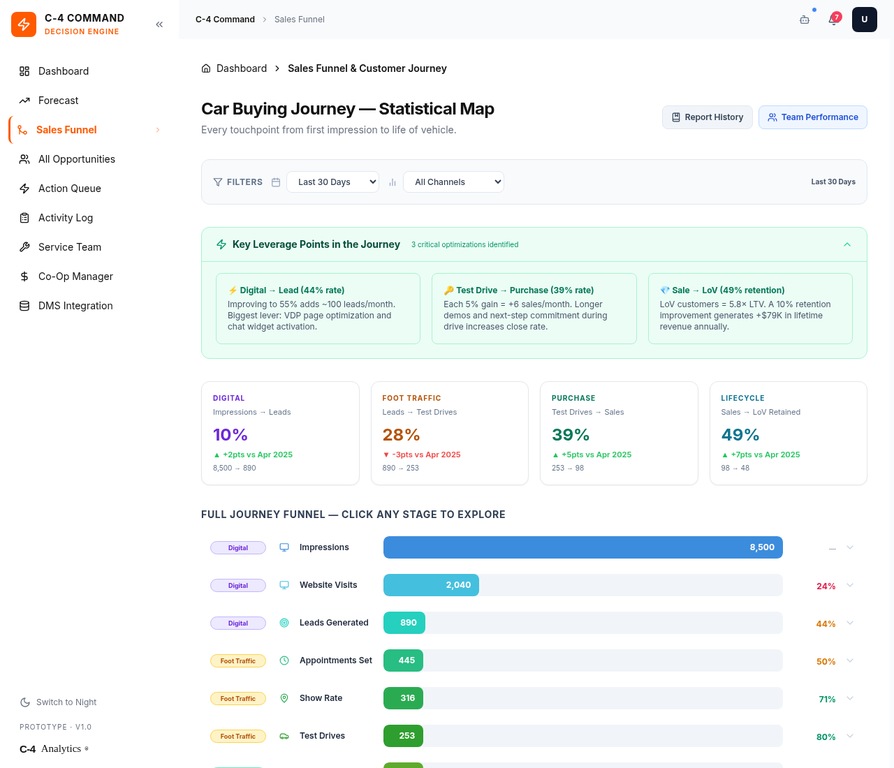Image resolution: width=894 pixels, height=768 pixels.
Task: Expand the Website Visits row chevron
Action: tap(850, 585)
